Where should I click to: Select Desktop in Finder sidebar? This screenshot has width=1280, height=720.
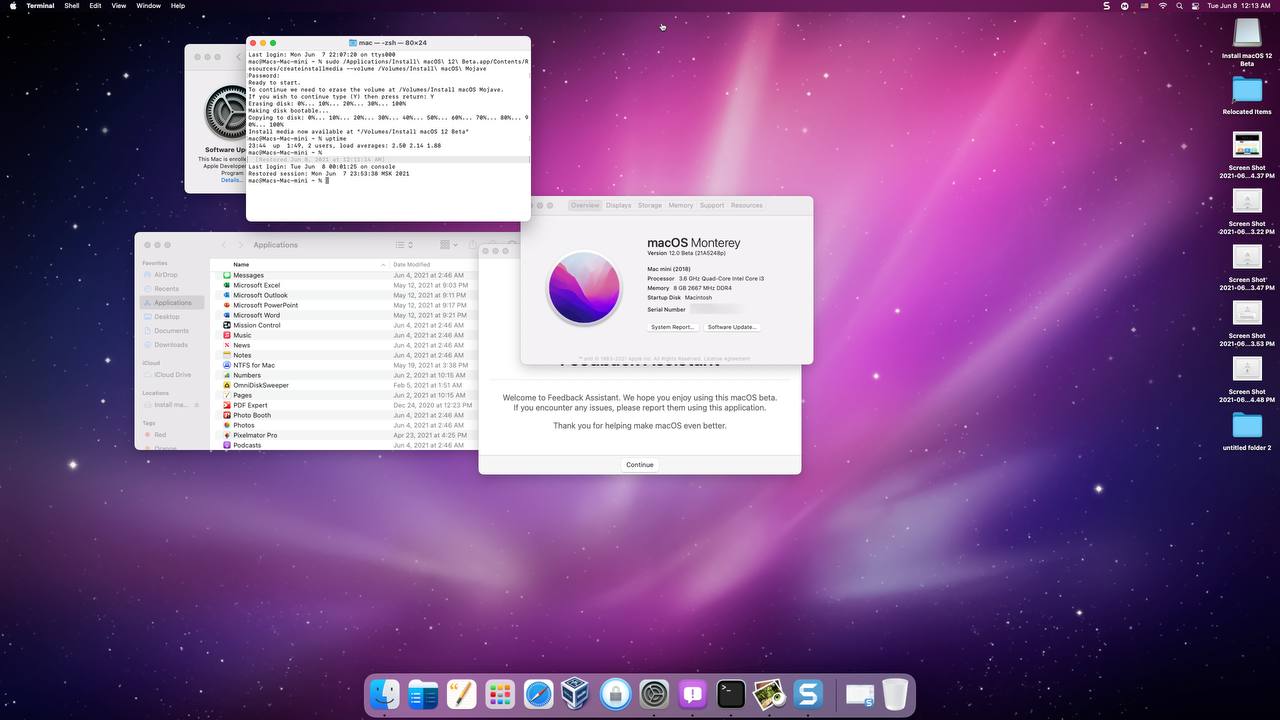coord(173,317)
